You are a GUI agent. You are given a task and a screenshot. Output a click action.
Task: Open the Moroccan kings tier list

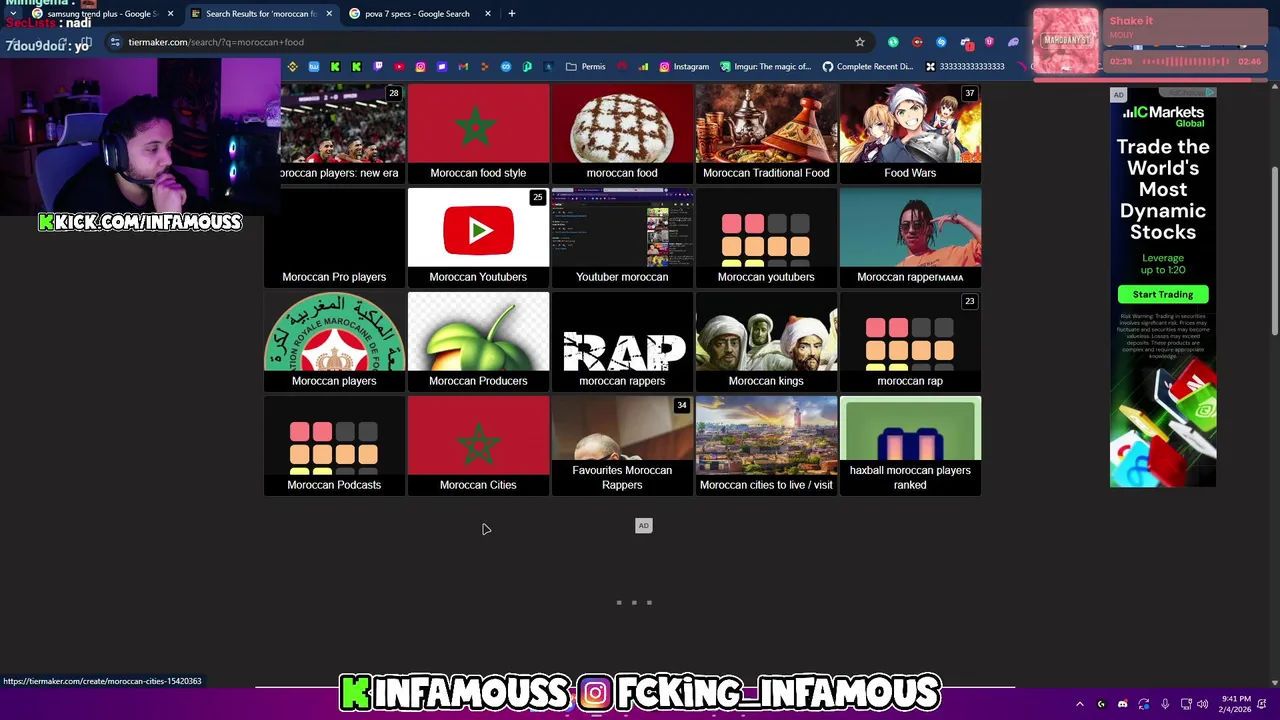coord(766,341)
